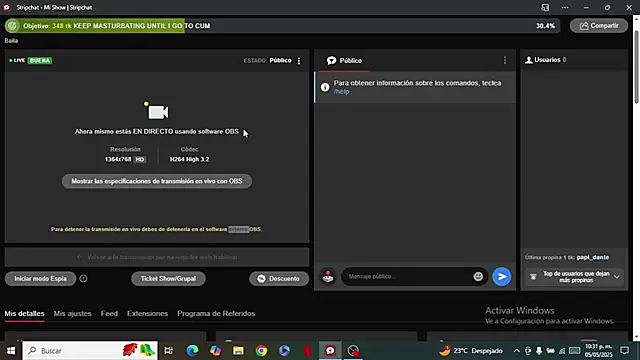Viewport: 640px width, 360px height.
Task: Click the Usuarios person icon
Action: [x=529, y=60]
